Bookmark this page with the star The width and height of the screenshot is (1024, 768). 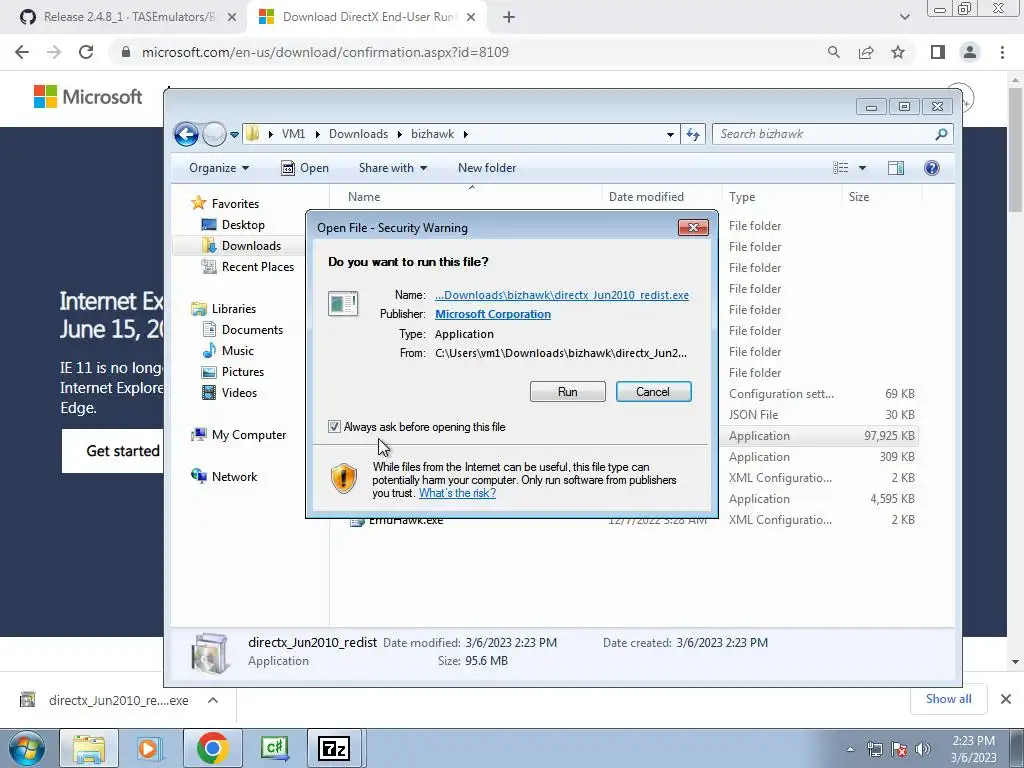[x=898, y=52]
